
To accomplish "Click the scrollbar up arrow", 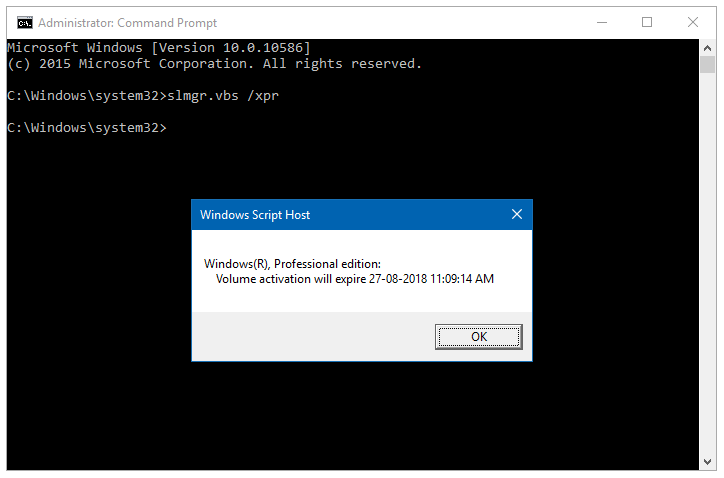I will pos(707,48).
